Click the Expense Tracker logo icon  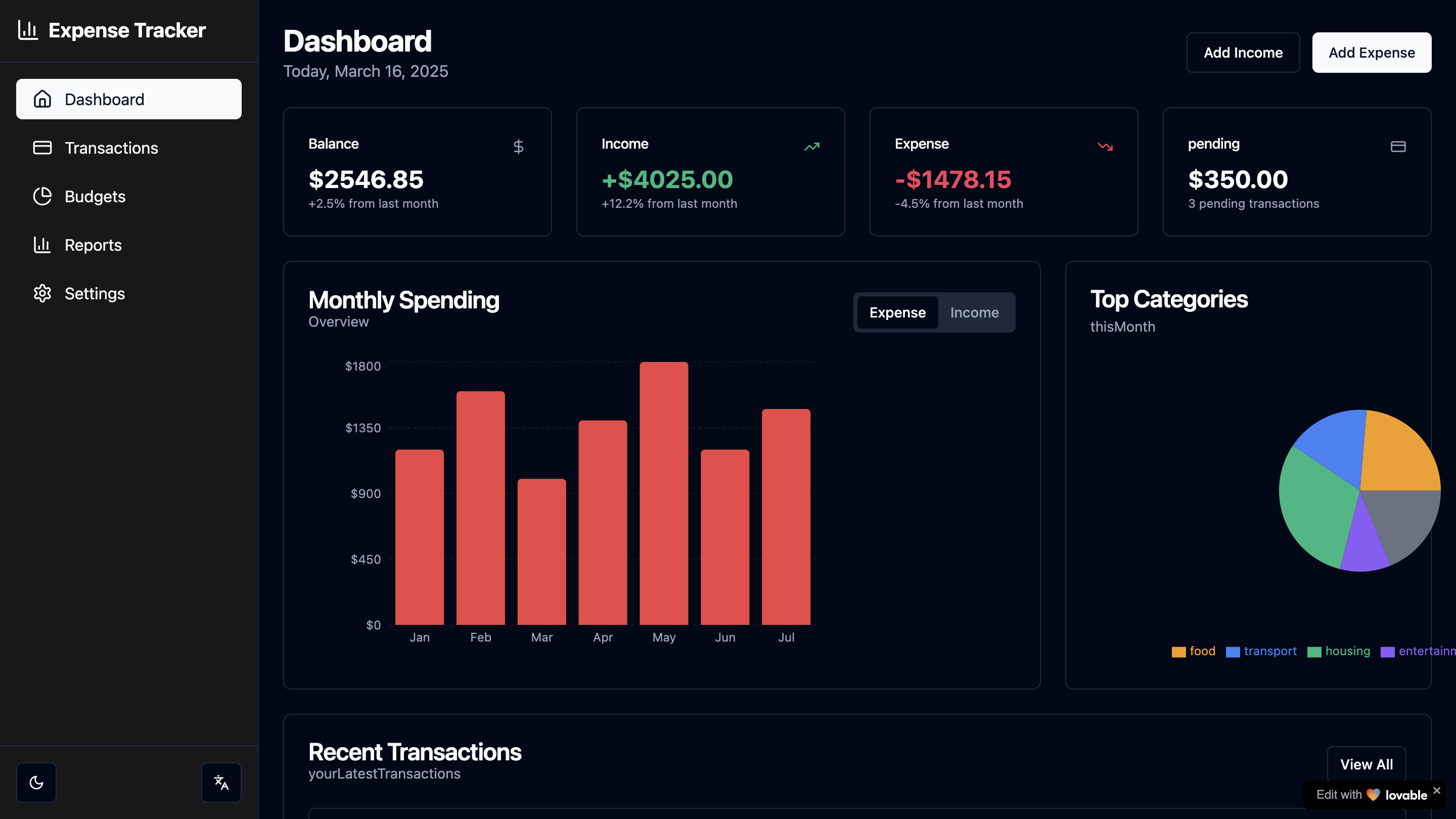point(28,30)
